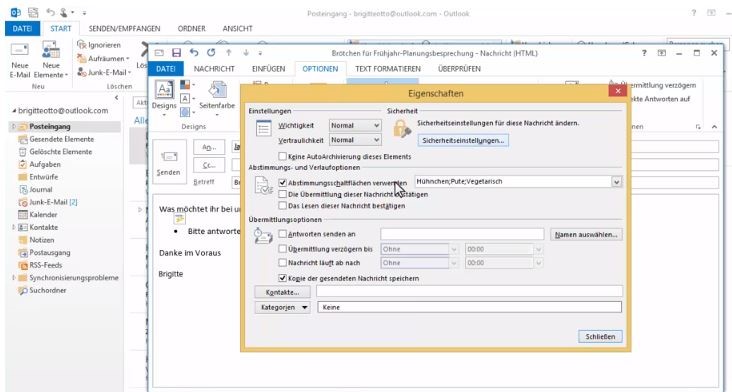Collapse the brigitteotto@outlook.com account tree
The image size is (732, 392).
point(14,111)
